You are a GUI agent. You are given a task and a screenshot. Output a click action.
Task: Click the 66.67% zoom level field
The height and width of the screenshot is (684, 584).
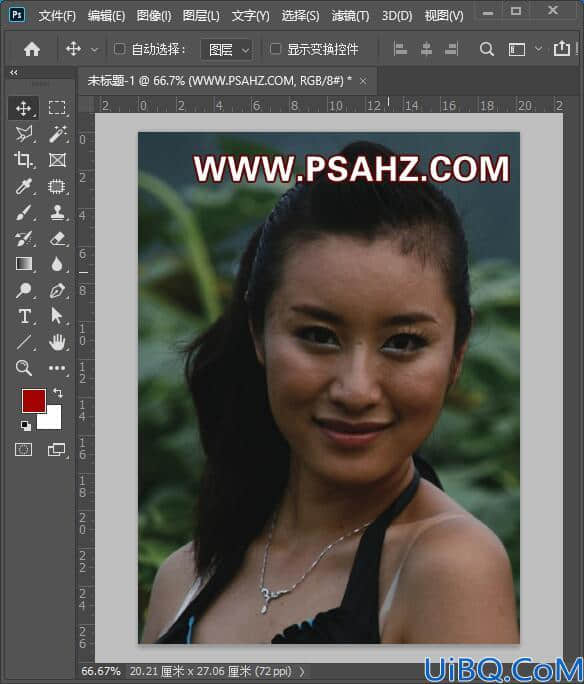click(x=101, y=671)
